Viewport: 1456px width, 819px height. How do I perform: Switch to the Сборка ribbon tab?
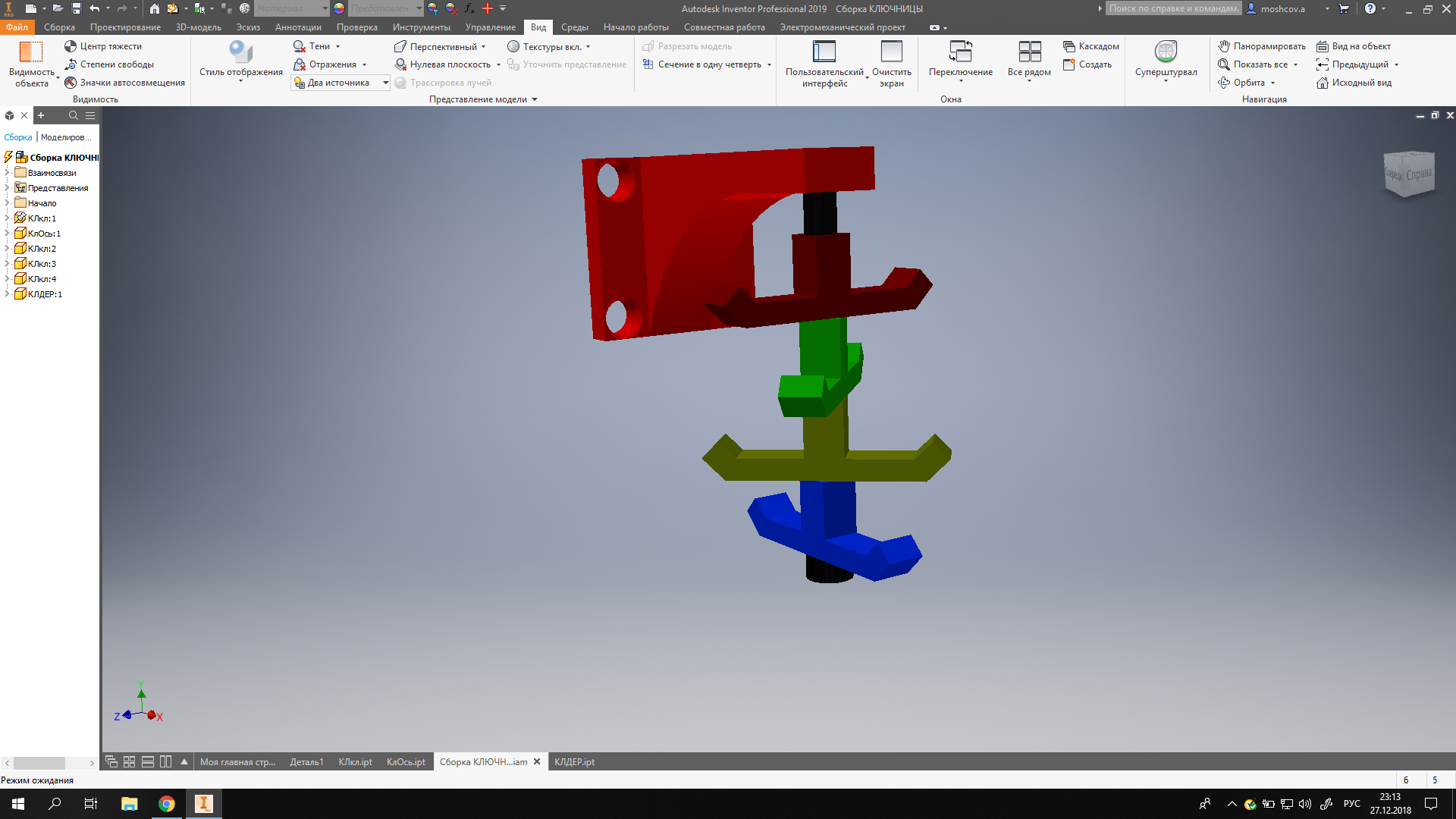(x=59, y=27)
